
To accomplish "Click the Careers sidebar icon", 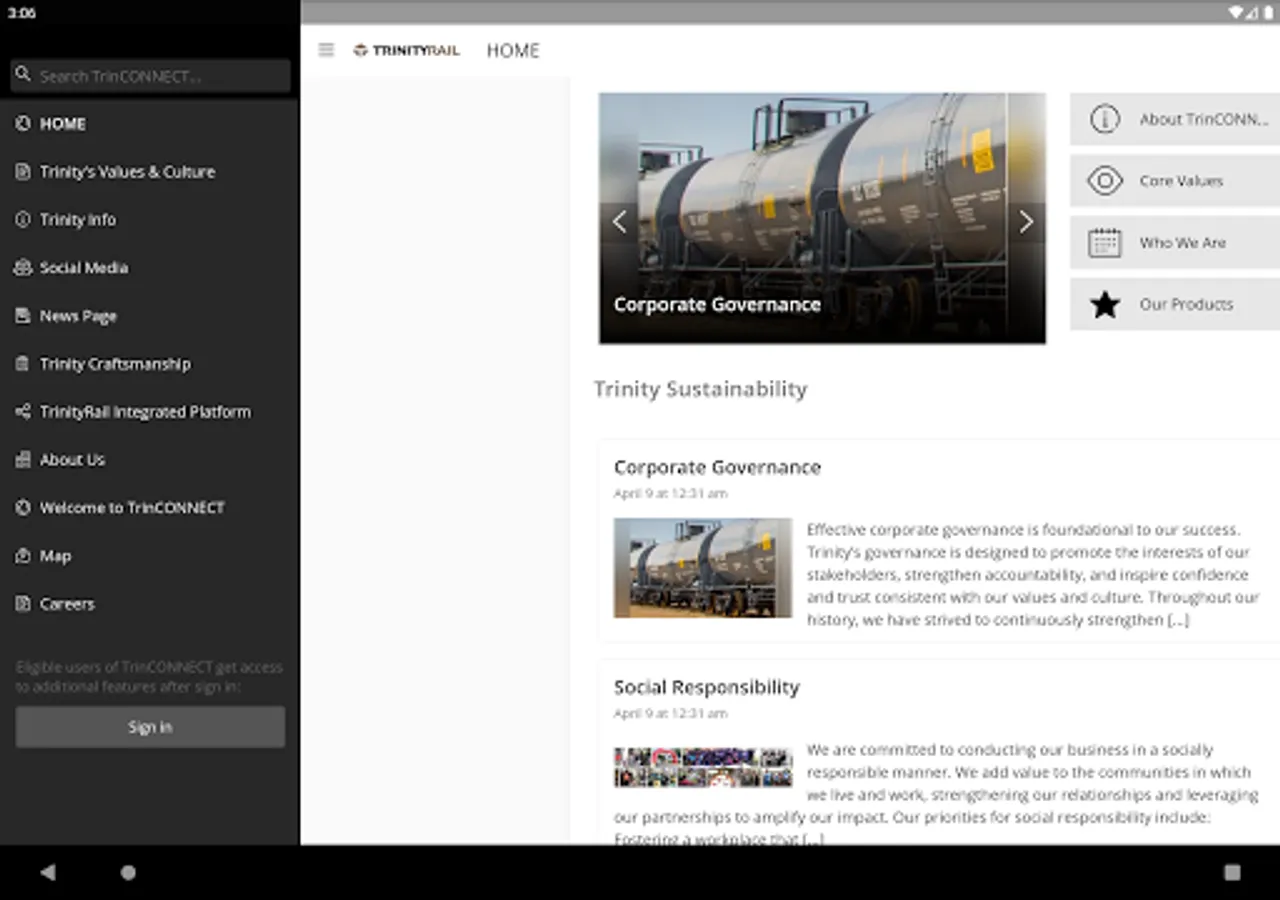I will [23, 604].
